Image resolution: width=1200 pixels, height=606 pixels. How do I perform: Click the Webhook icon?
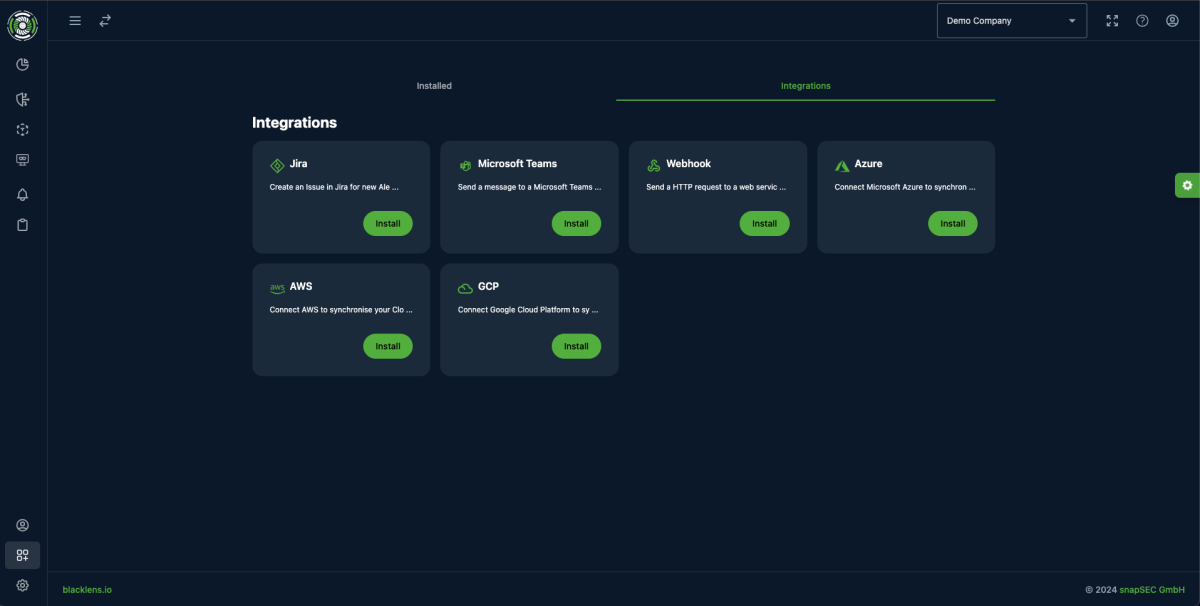coord(653,165)
